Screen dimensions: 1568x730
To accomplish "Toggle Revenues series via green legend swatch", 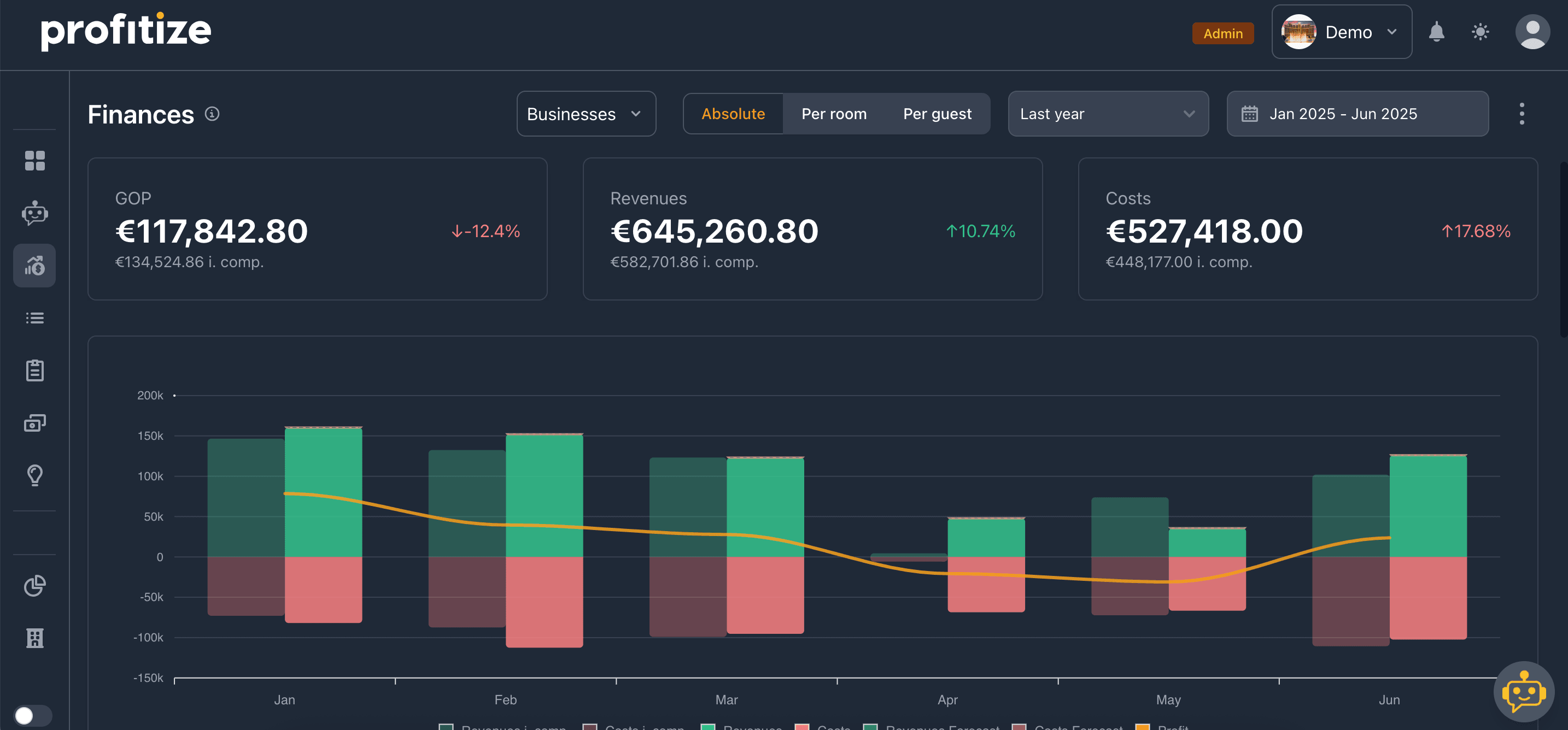I will pos(707,727).
